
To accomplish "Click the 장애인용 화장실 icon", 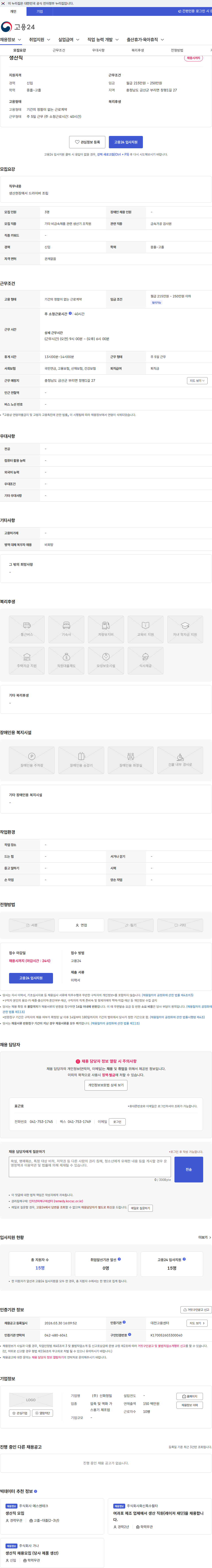I will point(131,760).
